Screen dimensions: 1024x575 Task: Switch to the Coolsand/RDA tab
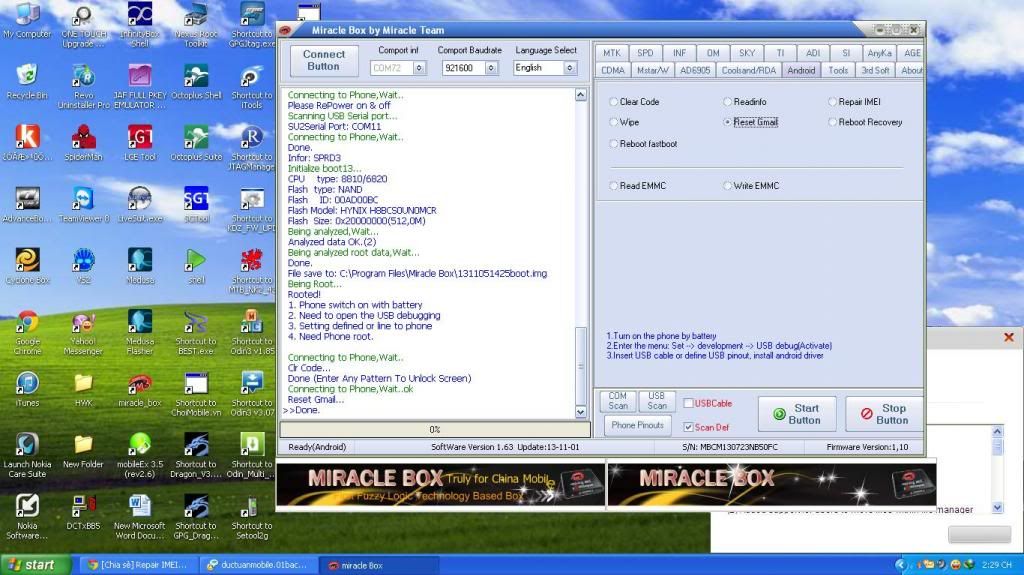pyautogui.click(x=748, y=70)
